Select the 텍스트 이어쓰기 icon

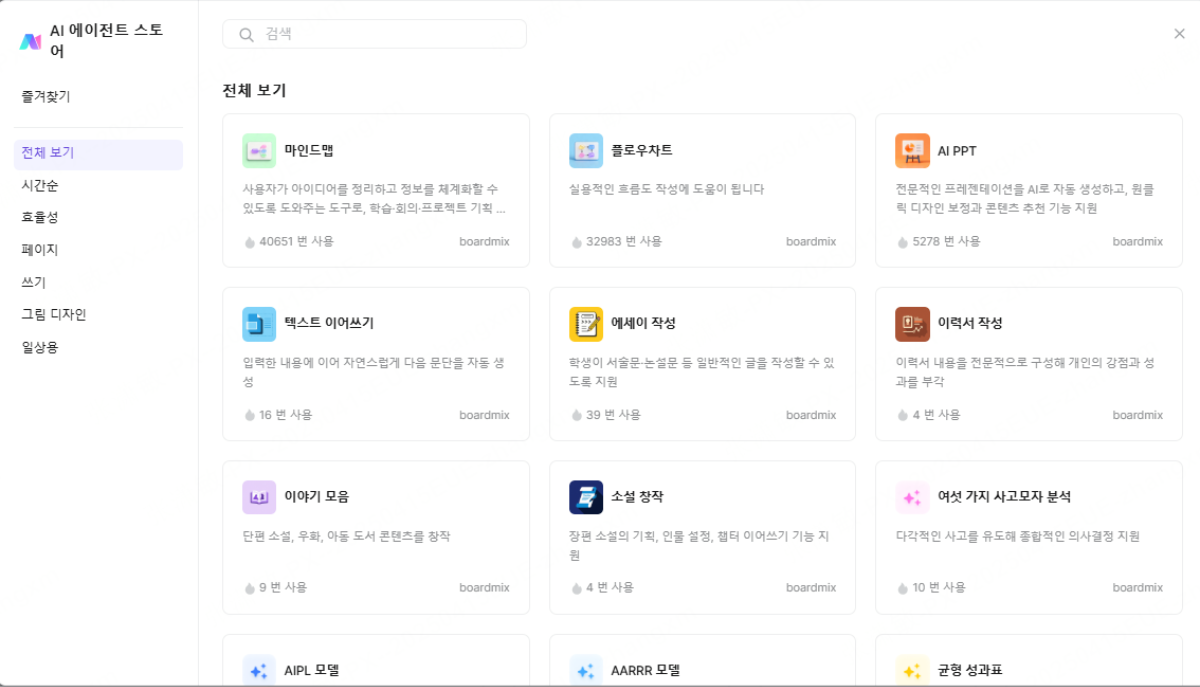coord(259,323)
